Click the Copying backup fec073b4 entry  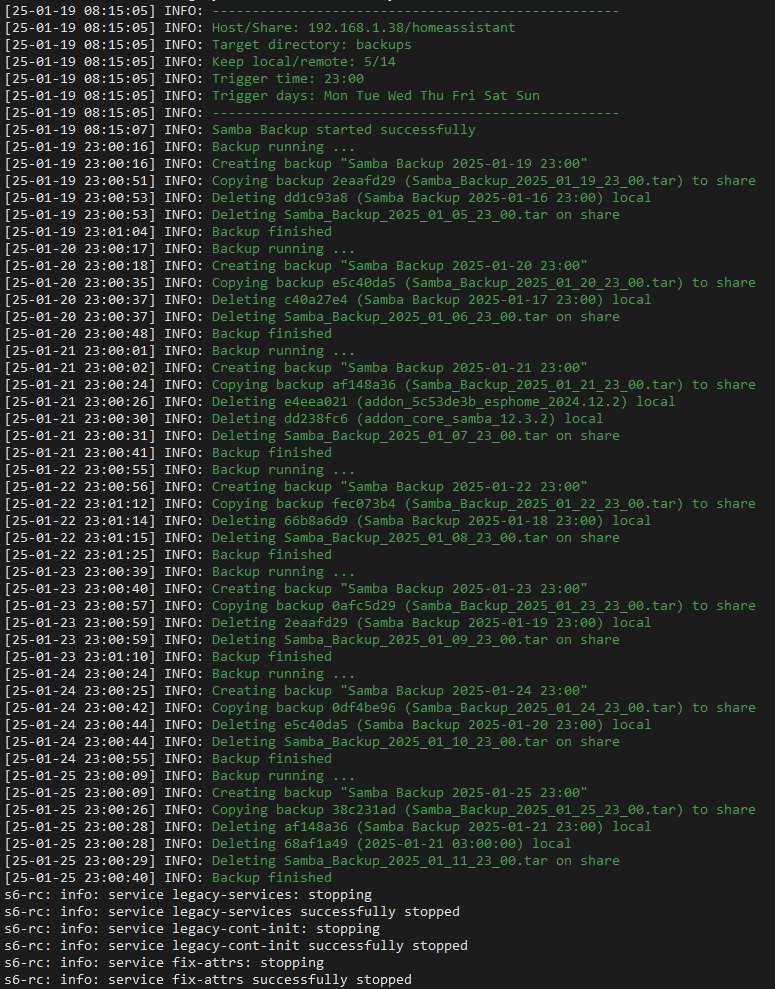pos(483,504)
